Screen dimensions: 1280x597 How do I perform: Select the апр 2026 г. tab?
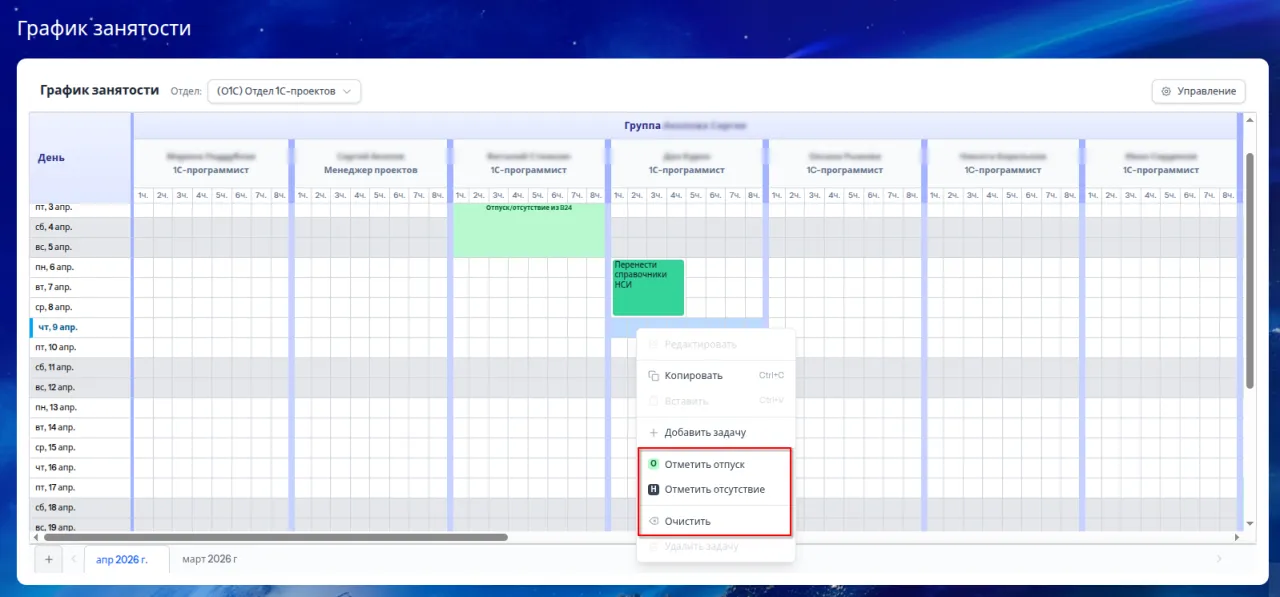pos(121,559)
